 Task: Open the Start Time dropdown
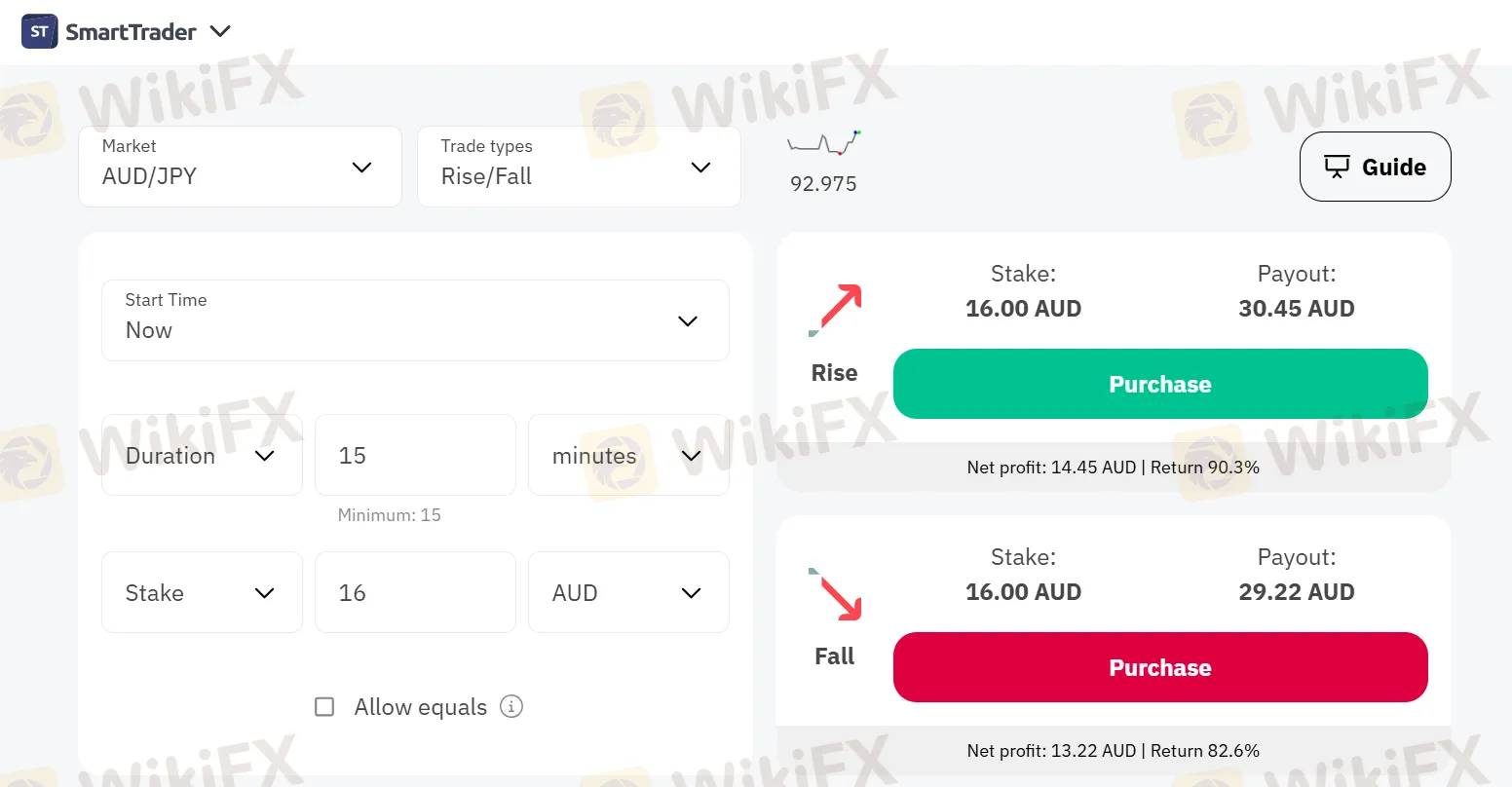click(415, 320)
